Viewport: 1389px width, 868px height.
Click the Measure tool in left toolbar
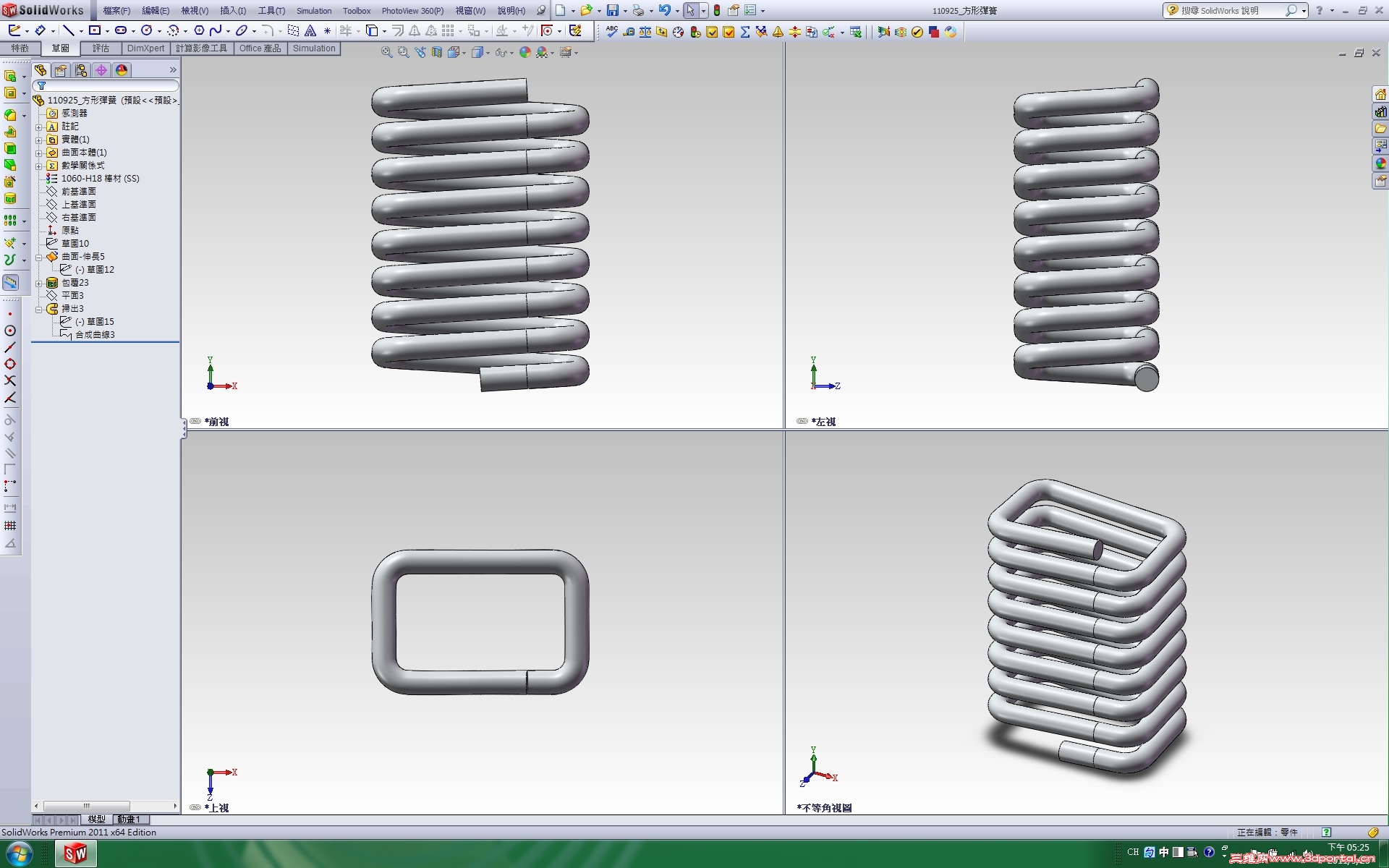pos(11,282)
